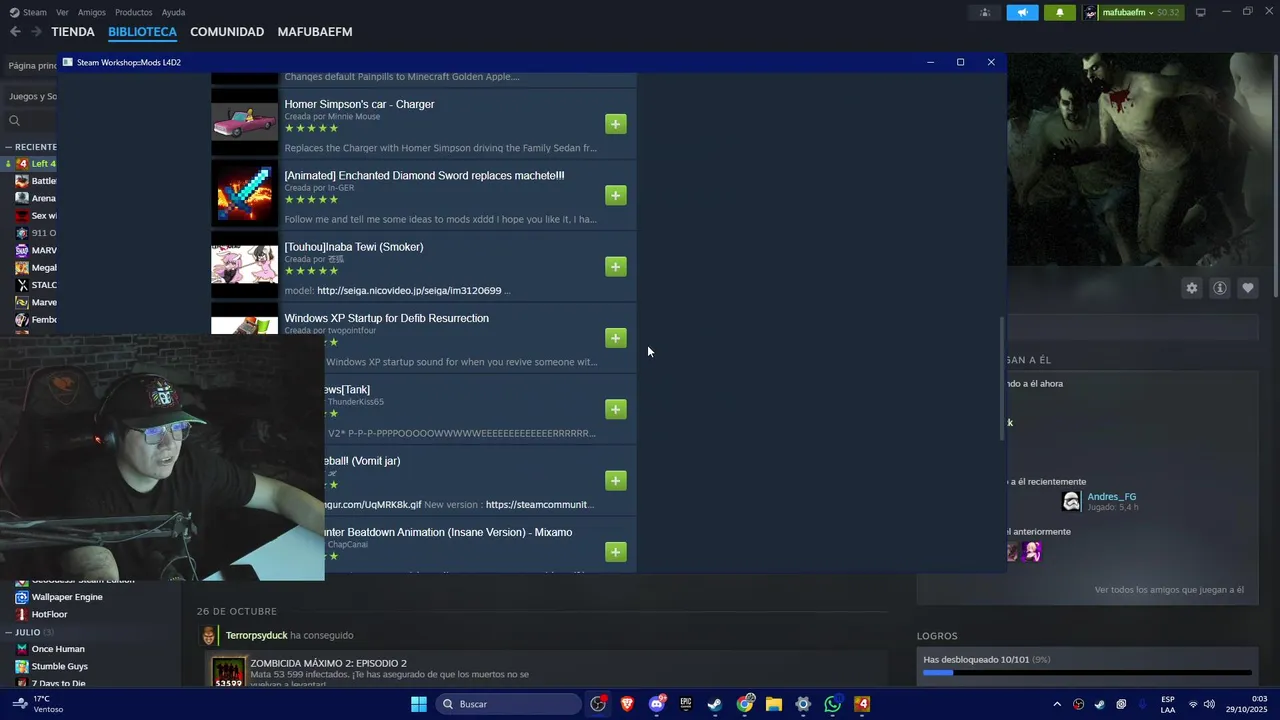Screen dimensions: 1280x720
Task: Favorite the game with heart icon
Action: 1248,288
